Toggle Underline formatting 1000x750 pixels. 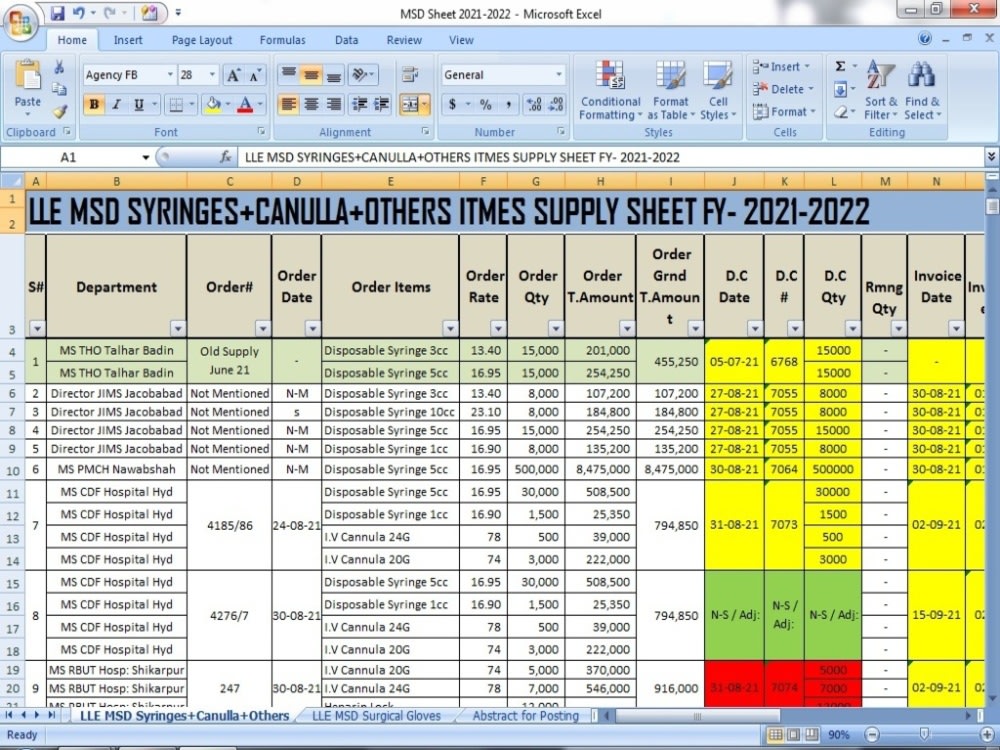[x=138, y=105]
